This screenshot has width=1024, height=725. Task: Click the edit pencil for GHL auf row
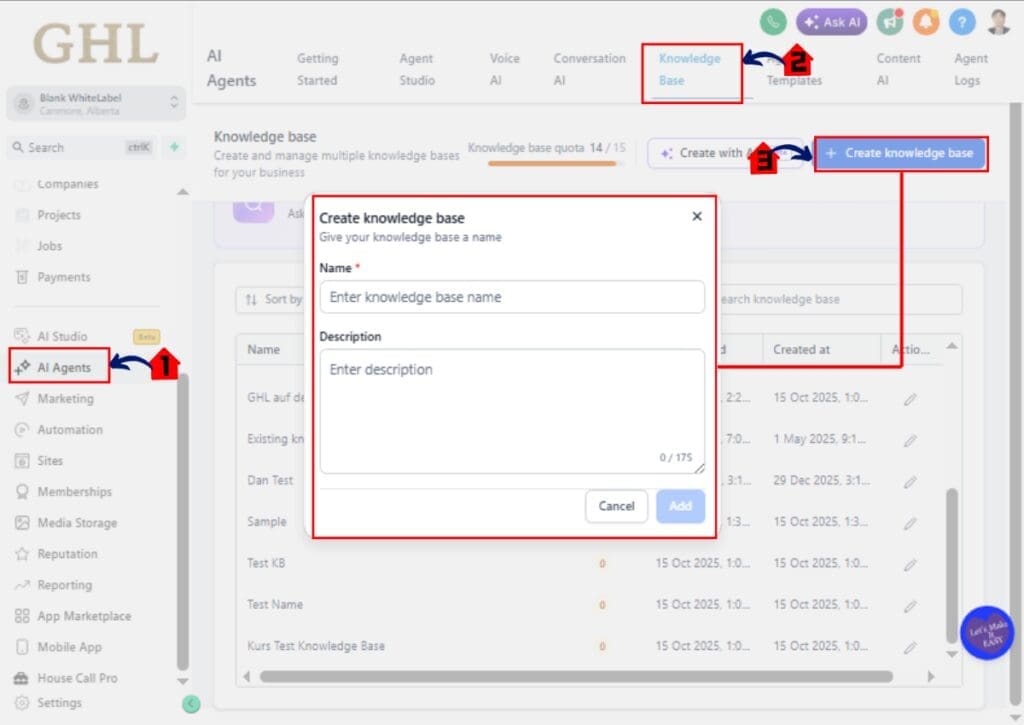pyautogui.click(x=910, y=399)
